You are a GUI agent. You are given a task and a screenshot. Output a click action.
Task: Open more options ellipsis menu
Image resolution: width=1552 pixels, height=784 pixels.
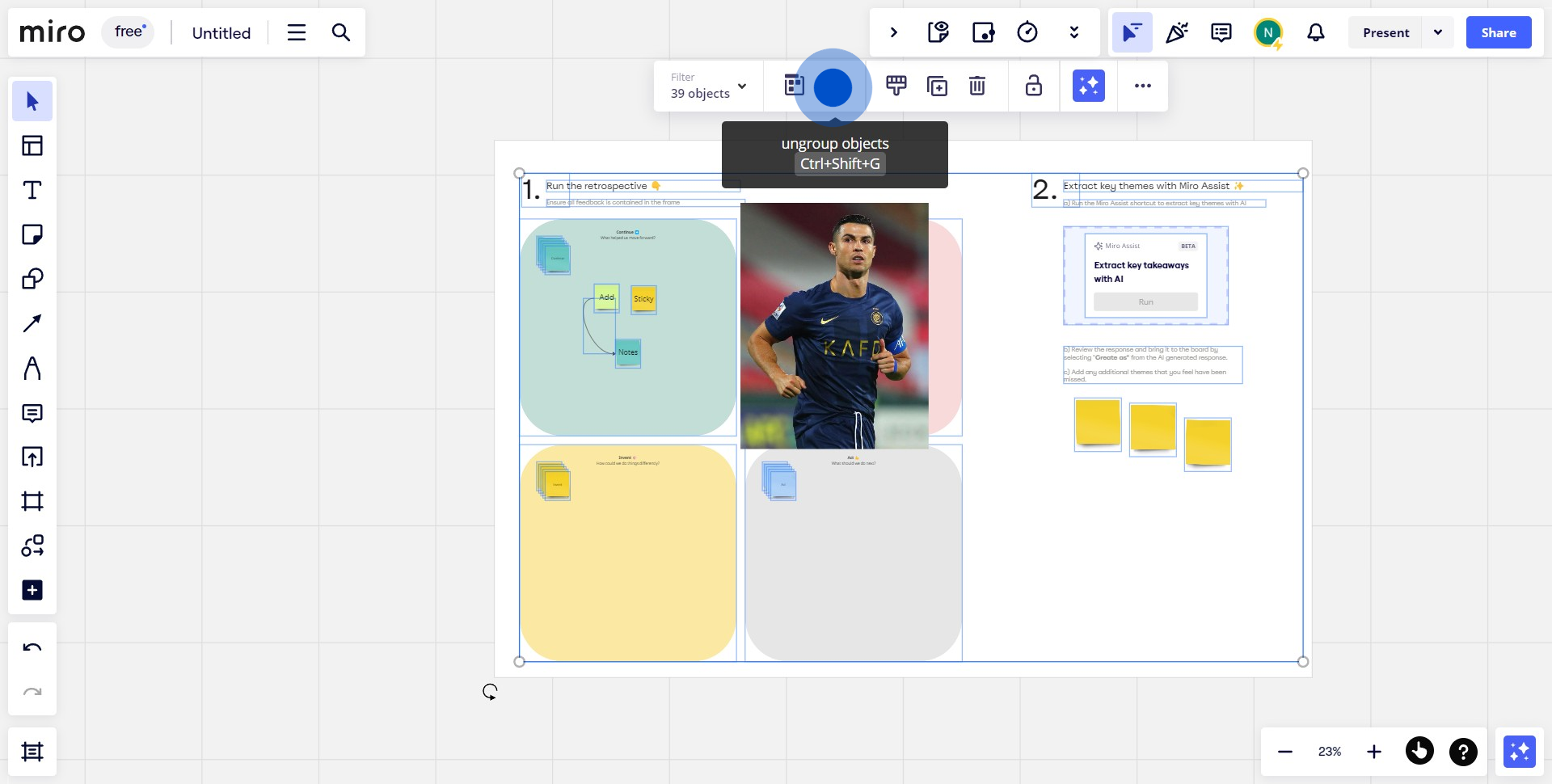(x=1142, y=86)
